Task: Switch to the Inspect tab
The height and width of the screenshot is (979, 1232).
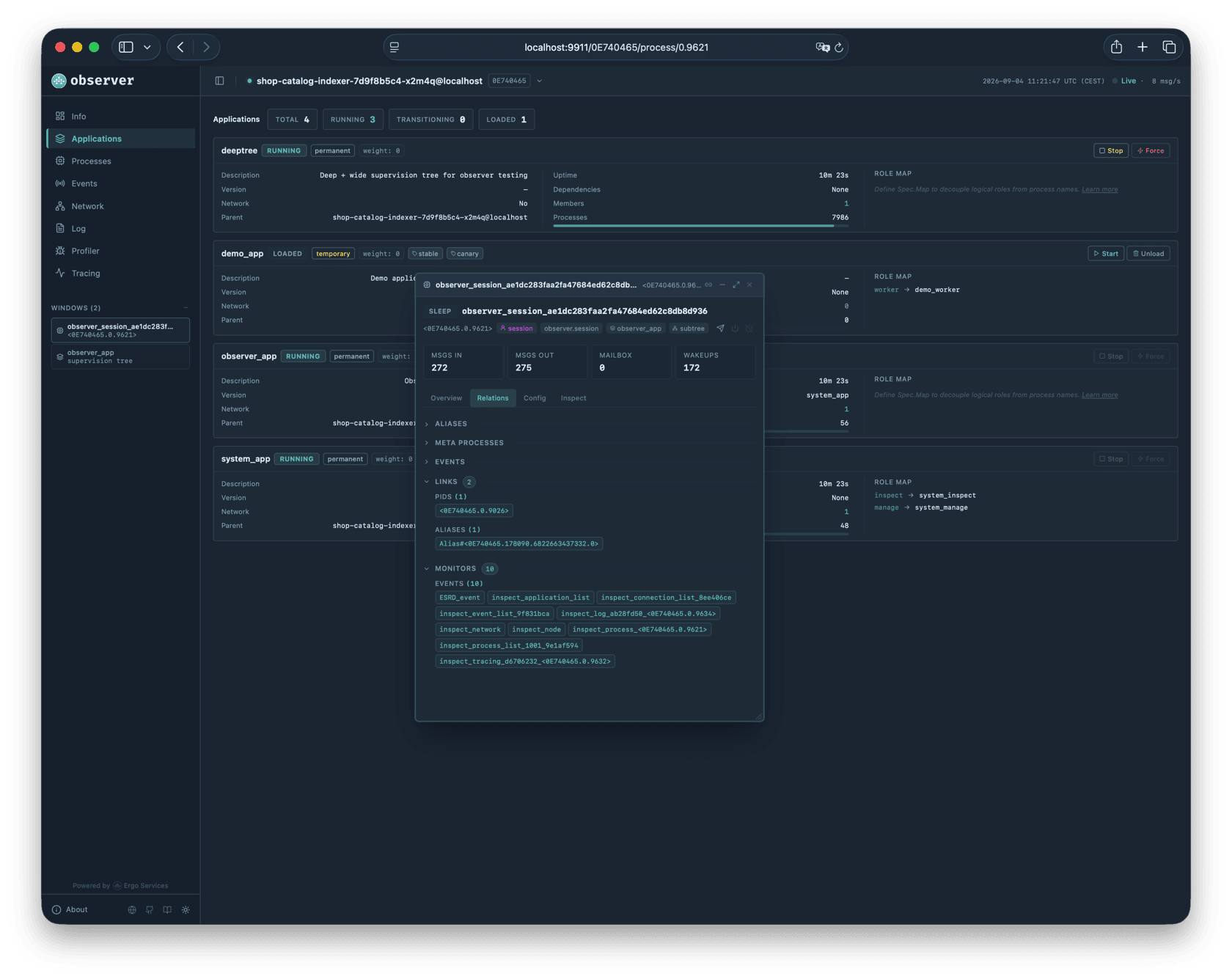Action: (573, 398)
